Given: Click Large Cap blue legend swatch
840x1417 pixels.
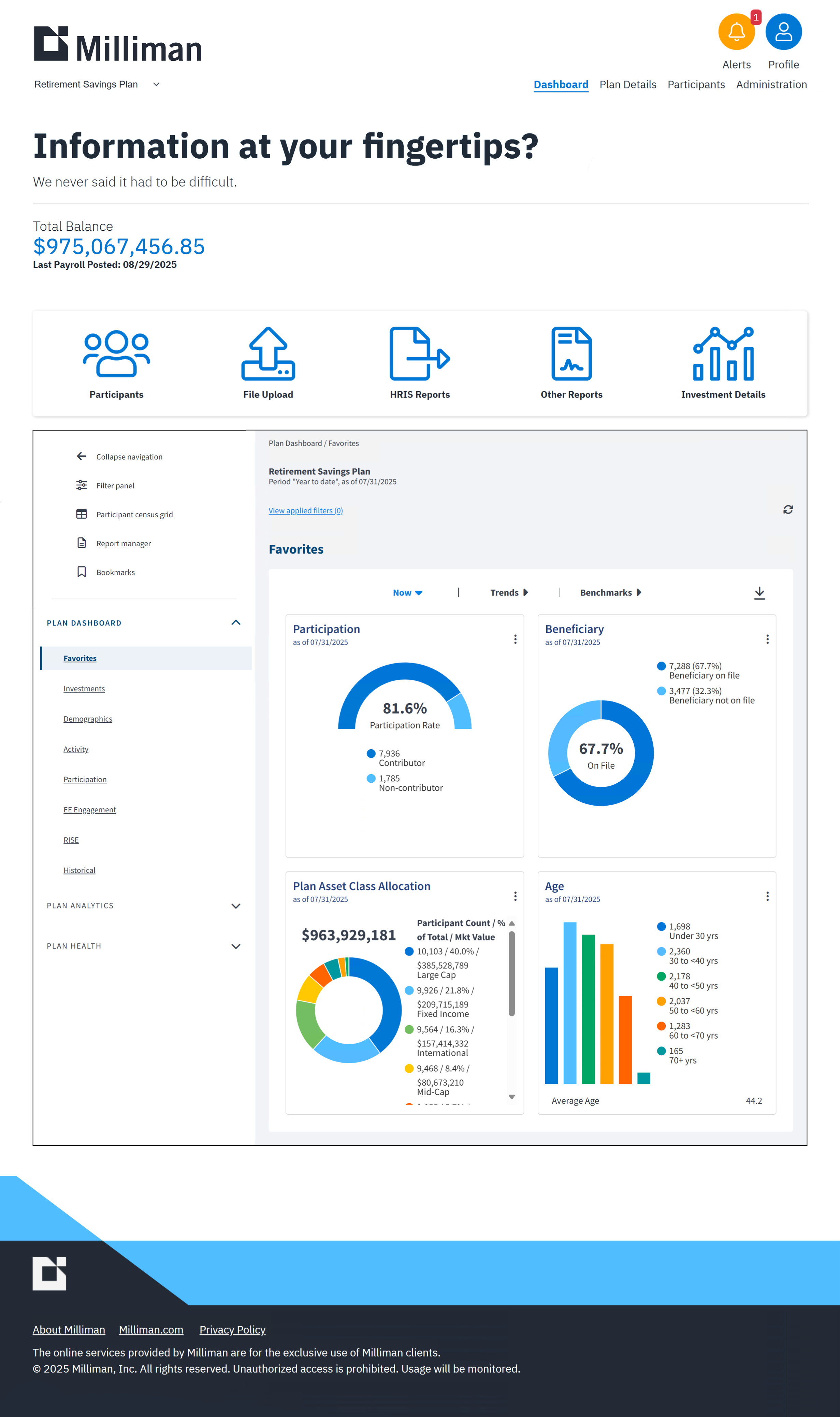Looking at the screenshot, I should click(409, 951).
